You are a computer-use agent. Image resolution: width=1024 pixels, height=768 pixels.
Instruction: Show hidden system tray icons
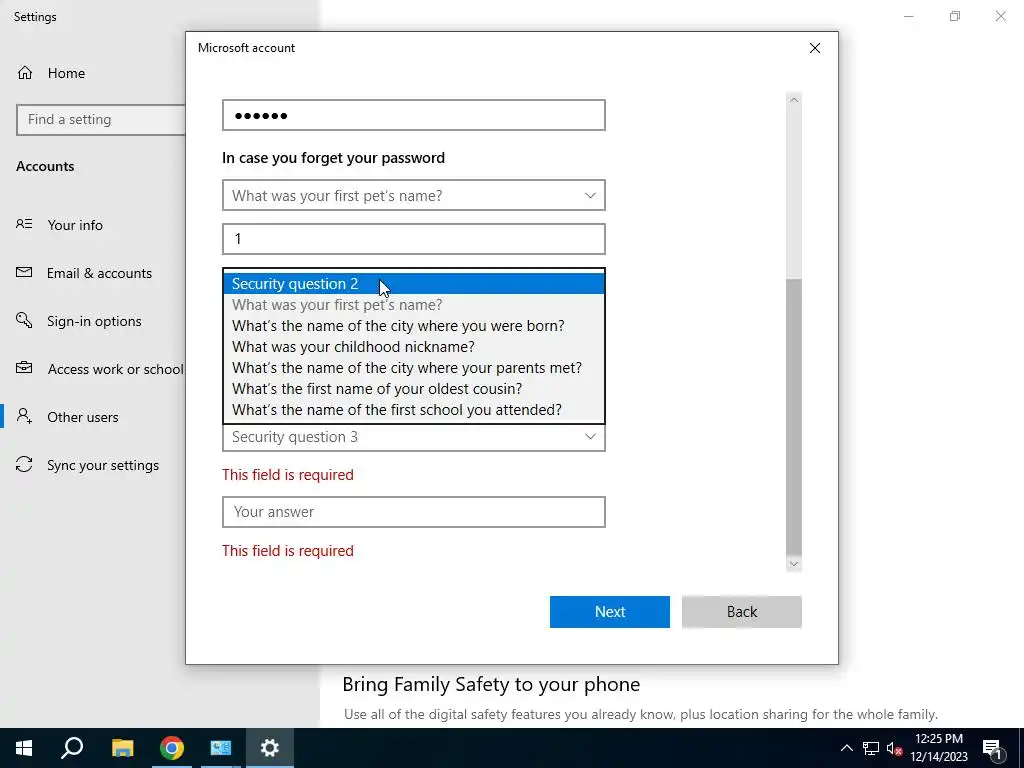(846, 748)
